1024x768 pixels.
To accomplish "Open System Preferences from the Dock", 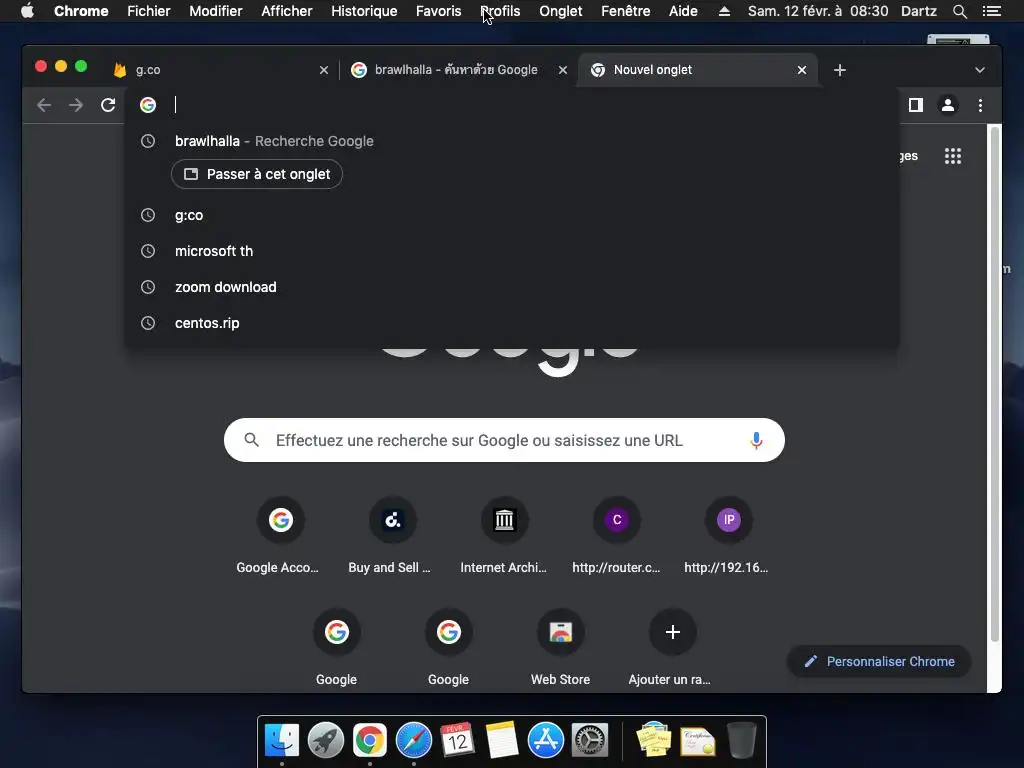I will (x=590, y=741).
